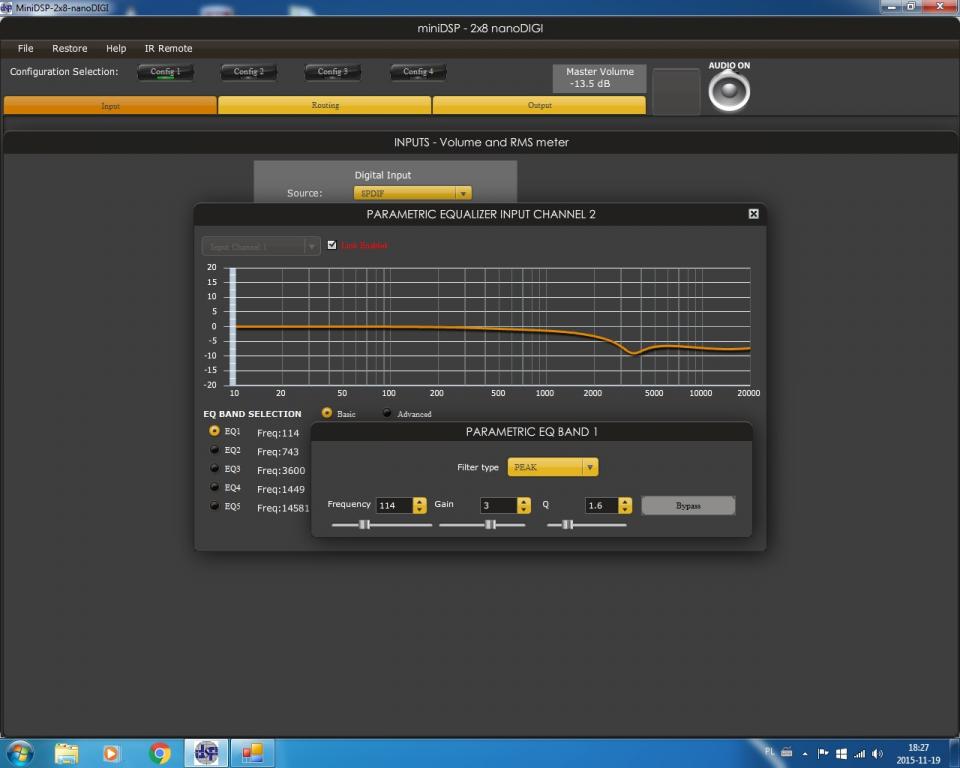
Task: Click the Q slider handle
Action: point(568,525)
